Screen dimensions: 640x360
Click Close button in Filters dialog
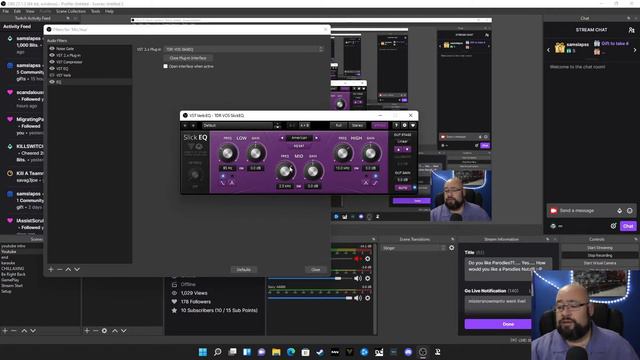(x=316, y=269)
